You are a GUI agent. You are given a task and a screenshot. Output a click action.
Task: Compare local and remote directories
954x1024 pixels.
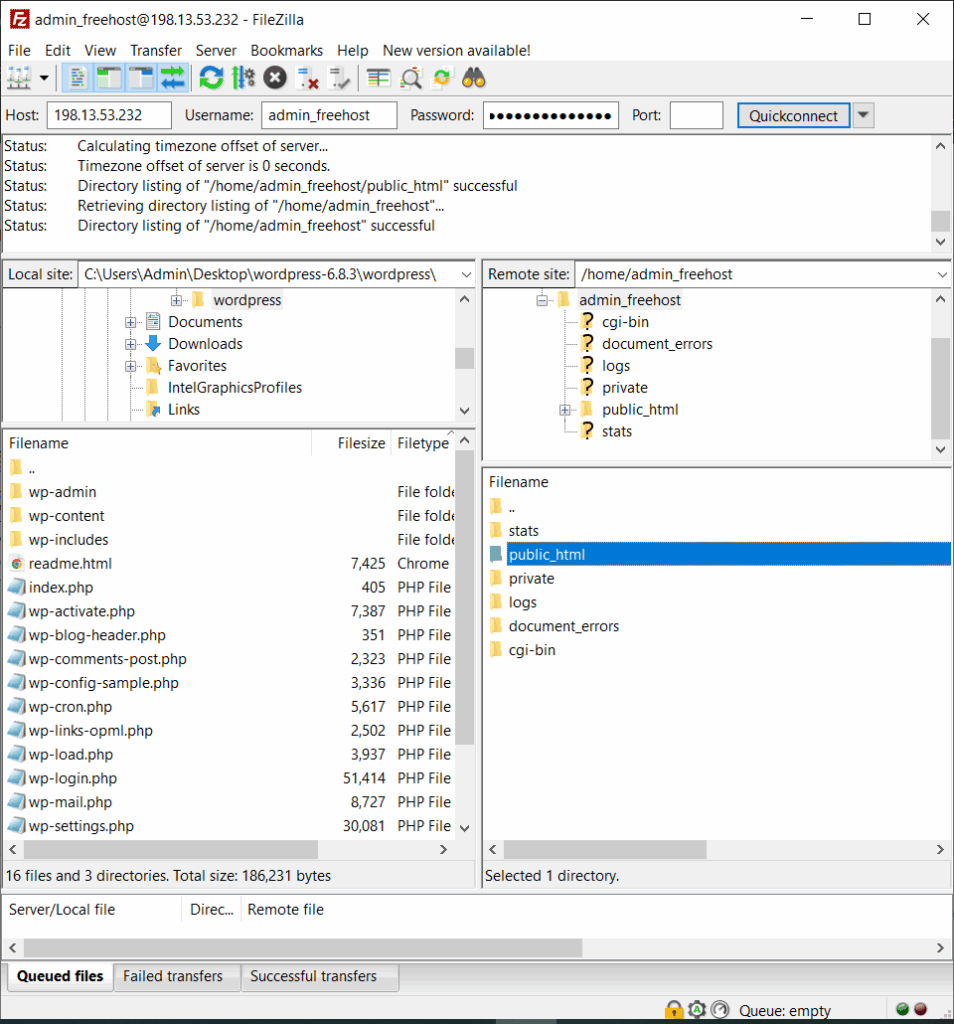point(410,77)
